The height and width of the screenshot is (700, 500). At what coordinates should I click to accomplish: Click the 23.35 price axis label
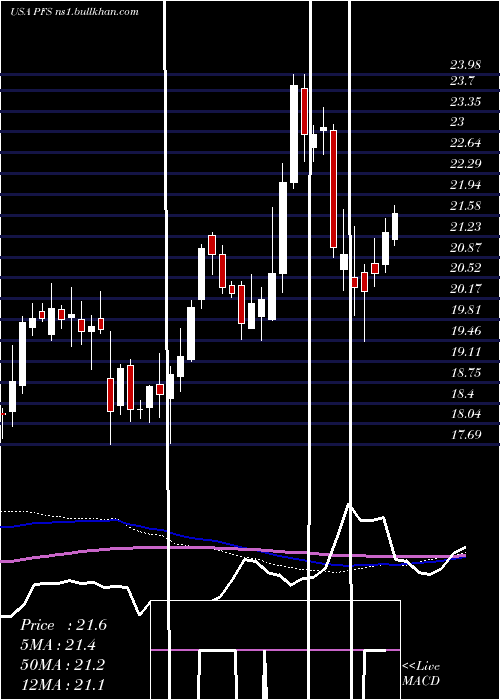[x=465, y=102]
